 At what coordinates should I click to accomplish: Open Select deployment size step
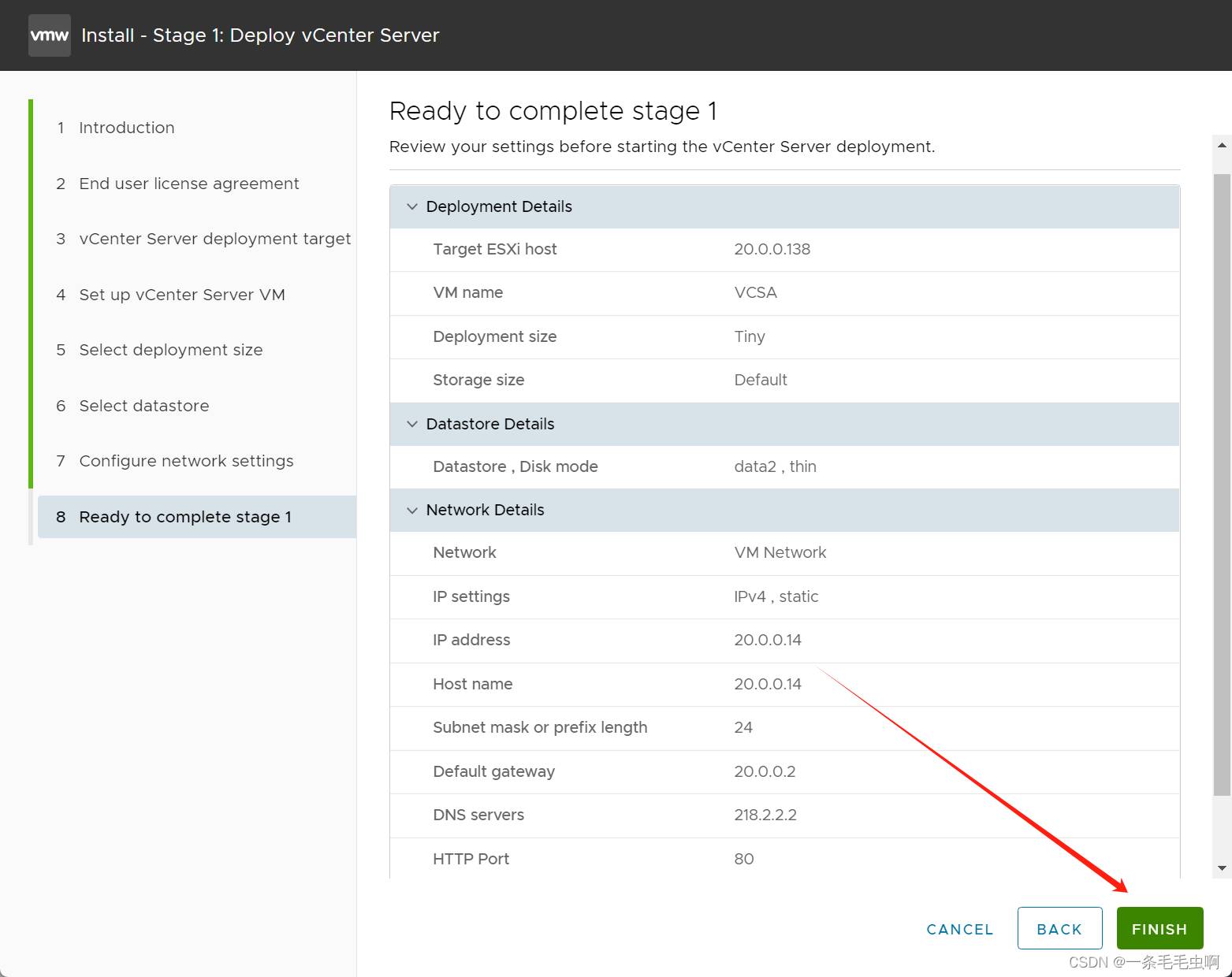coord(170,350)
